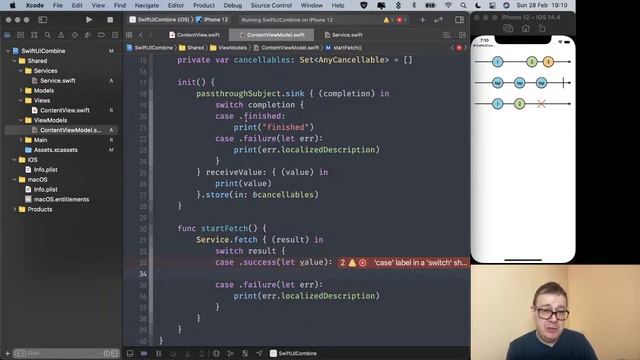The width and height of the screenshot is (640, 360).
Task: Select Assets.xcassets in the navigator
Action: [56, 150]
